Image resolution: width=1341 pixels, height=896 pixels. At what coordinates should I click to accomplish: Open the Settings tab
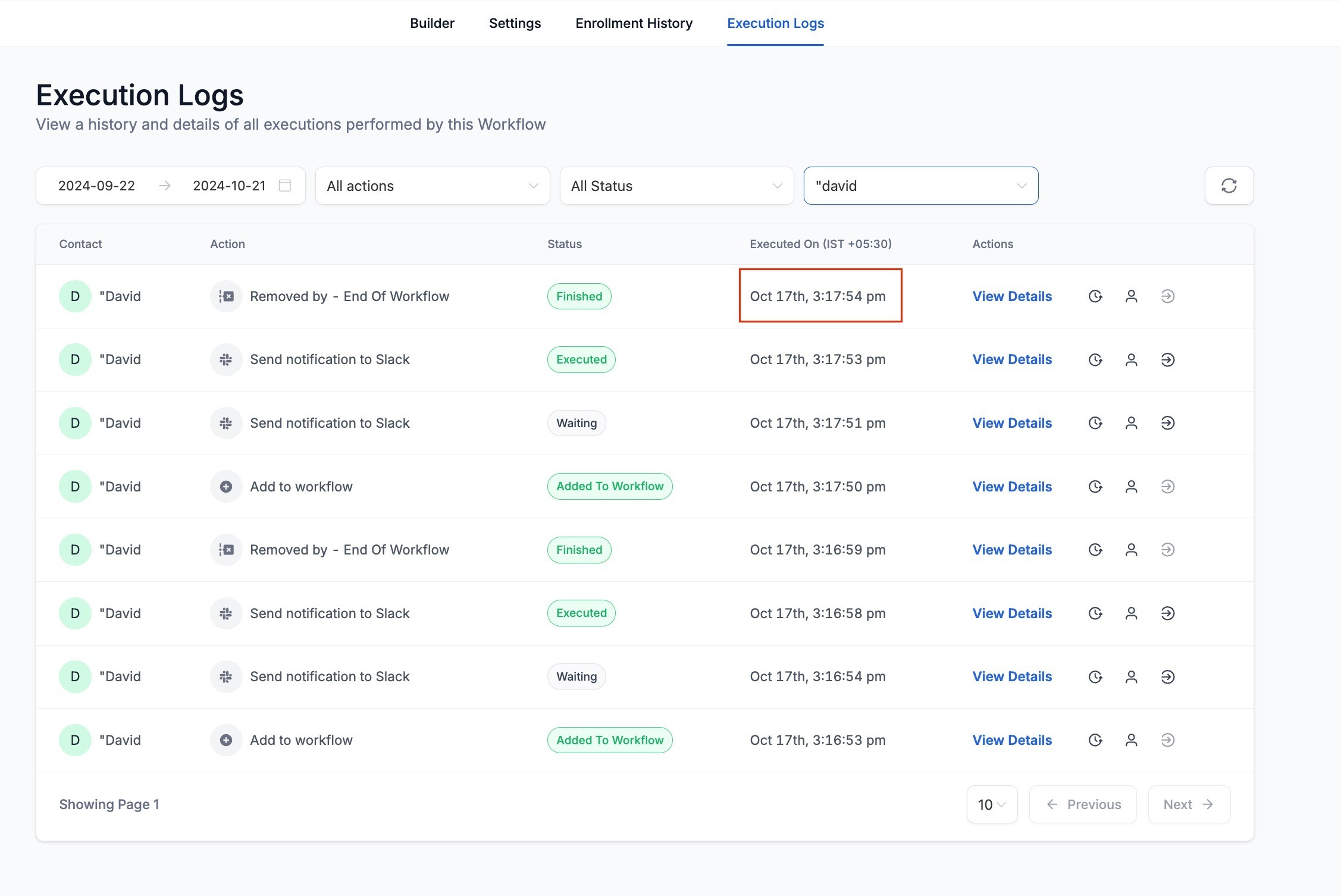pyautogui.click(x=515, y=23)
